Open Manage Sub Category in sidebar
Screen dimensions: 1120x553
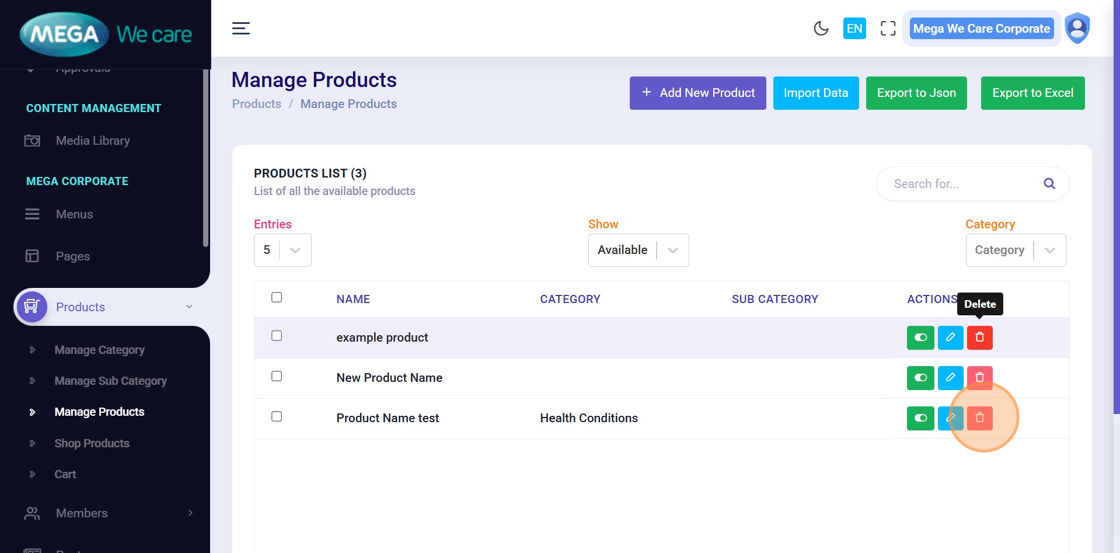(x=110, y=381)
